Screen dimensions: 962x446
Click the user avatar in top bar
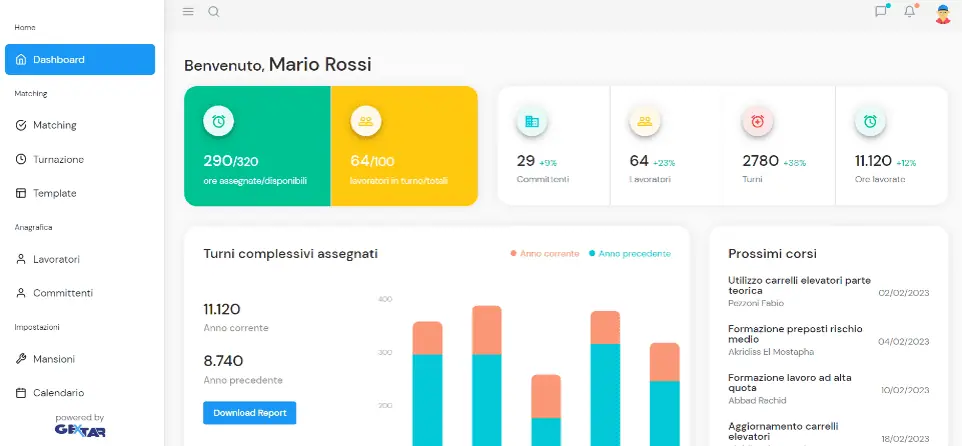click(x=943, y=13)
